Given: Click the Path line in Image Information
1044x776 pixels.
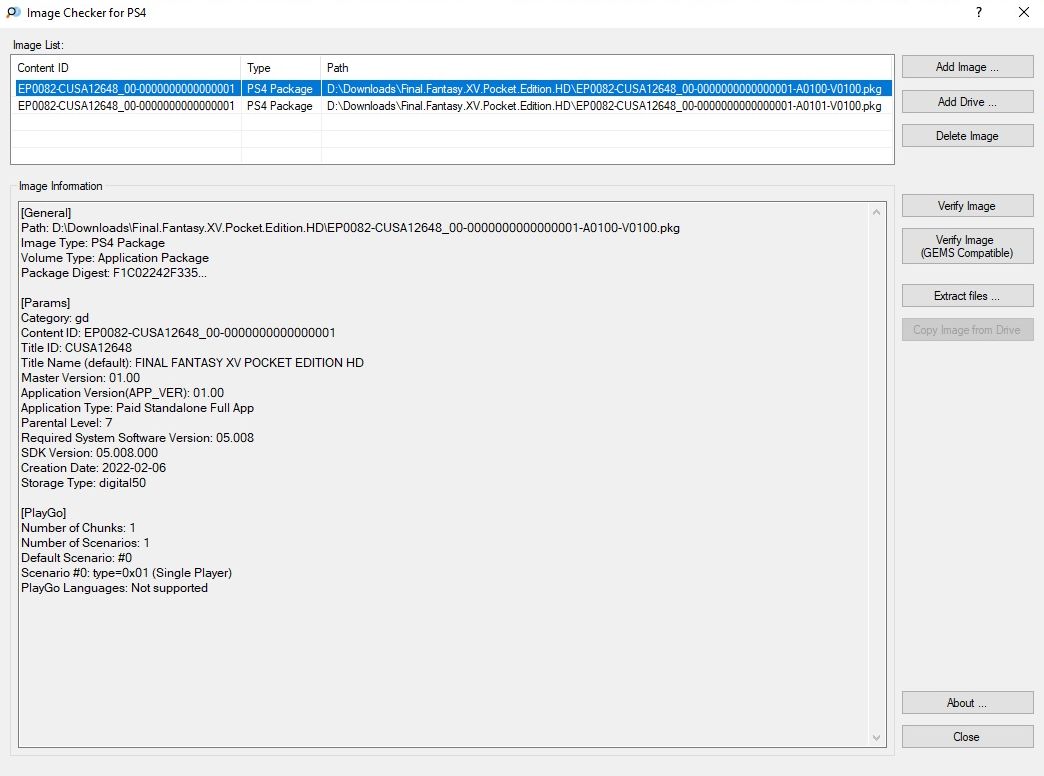Looking at the screenshot, I should pos(350,228).
